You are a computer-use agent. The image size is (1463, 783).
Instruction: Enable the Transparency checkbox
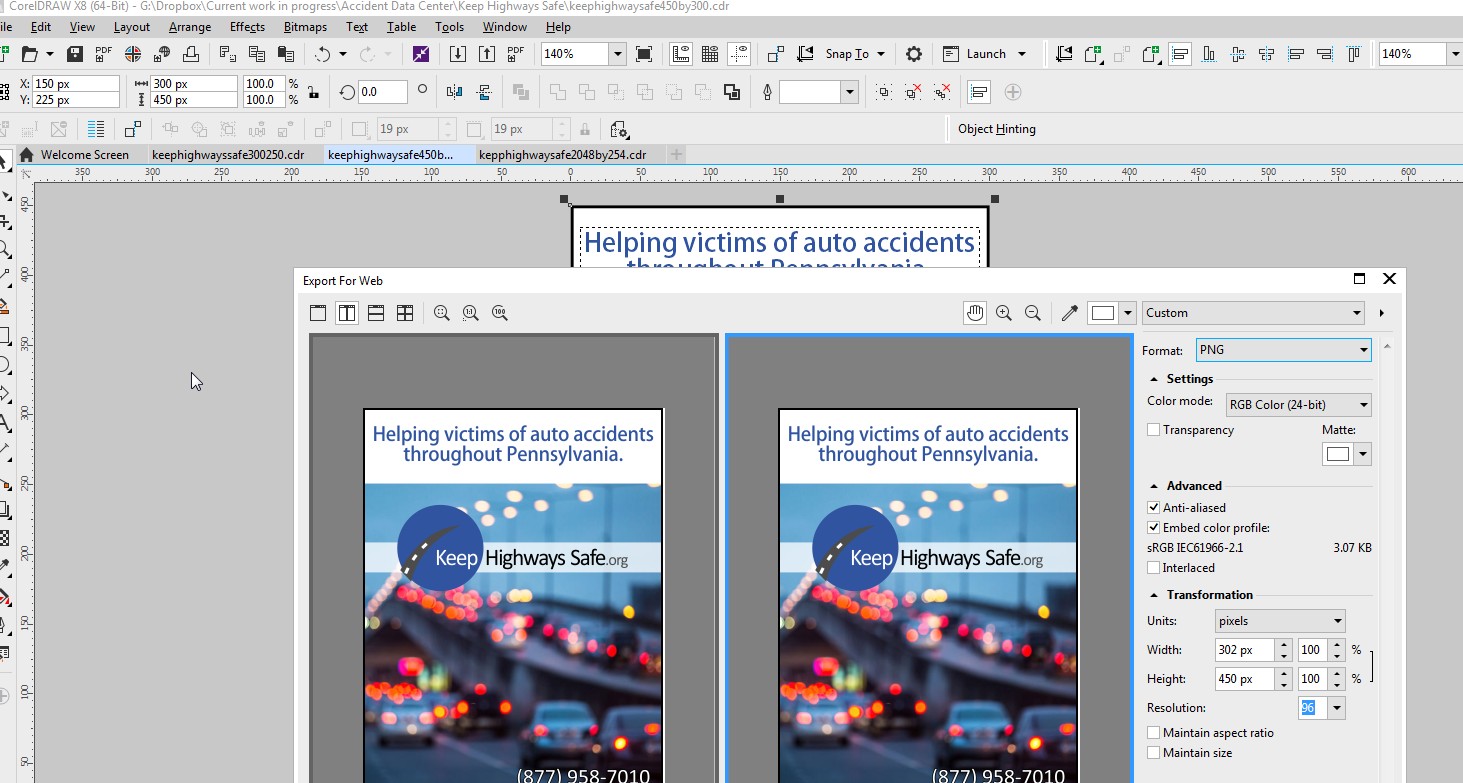coord(1154,430)
